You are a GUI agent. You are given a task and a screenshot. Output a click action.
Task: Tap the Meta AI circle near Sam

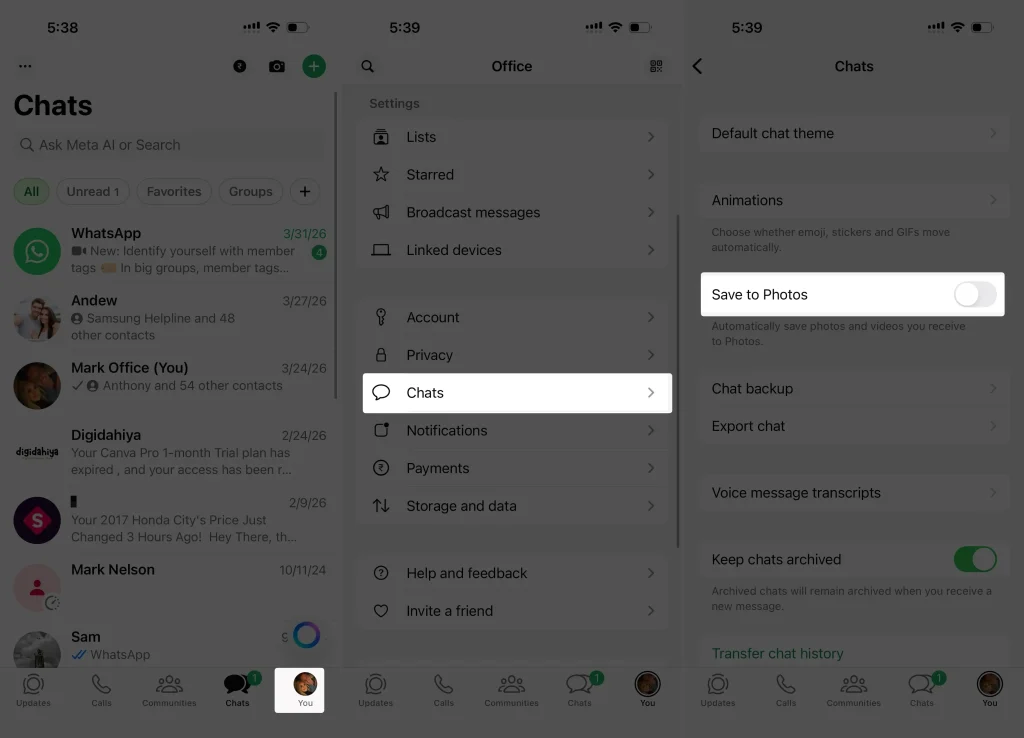[306, 635]
